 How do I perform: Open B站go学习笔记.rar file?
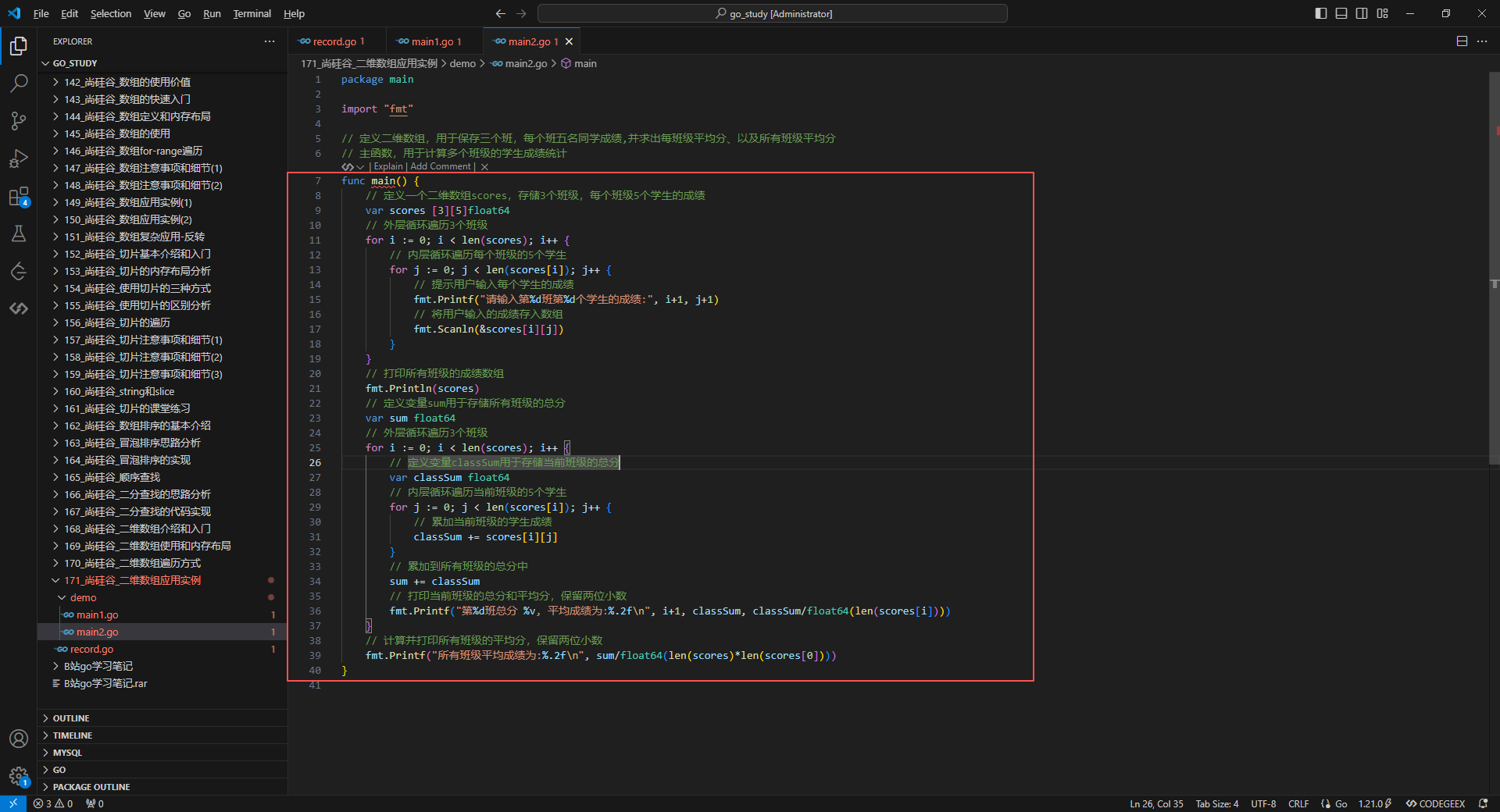point(162,683)
